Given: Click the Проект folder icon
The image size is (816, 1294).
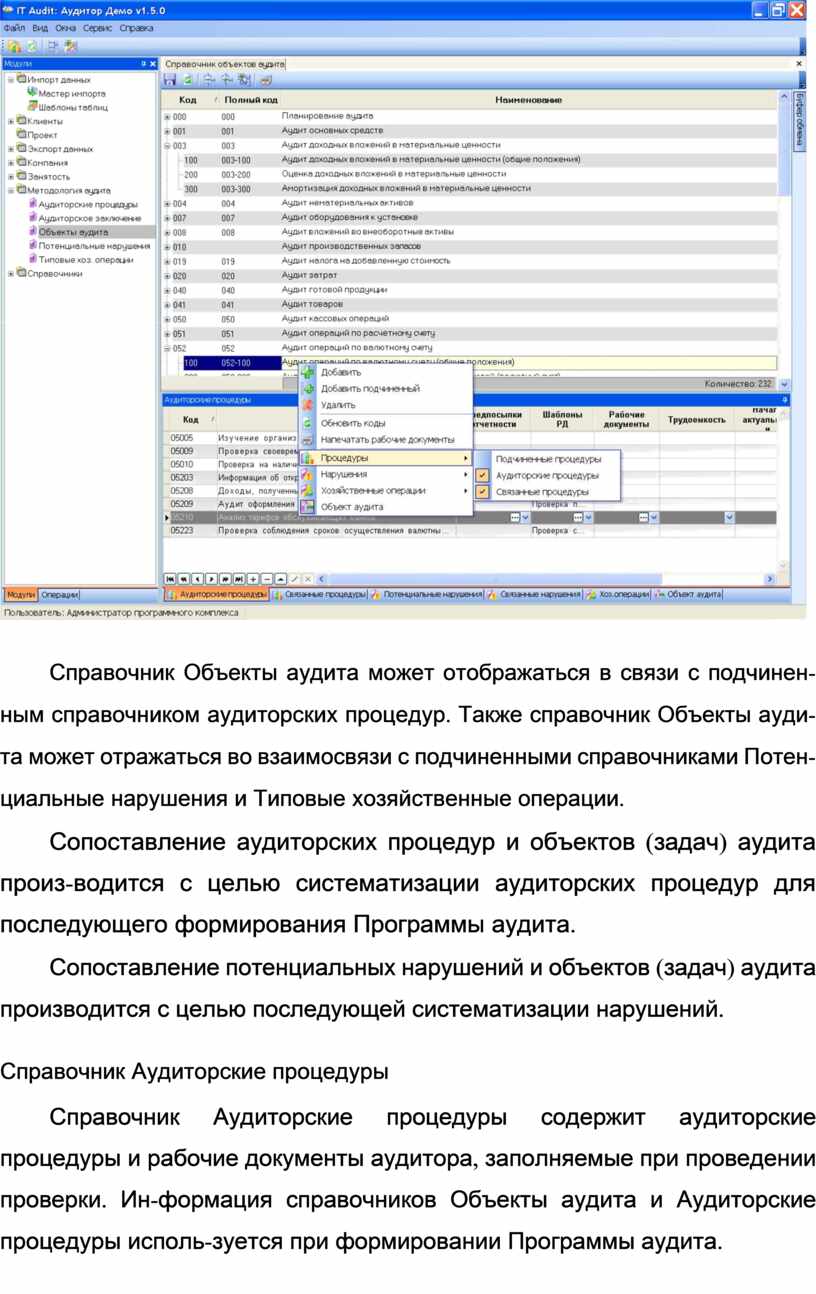Looking at the screenshot, I should pos(21,134).
